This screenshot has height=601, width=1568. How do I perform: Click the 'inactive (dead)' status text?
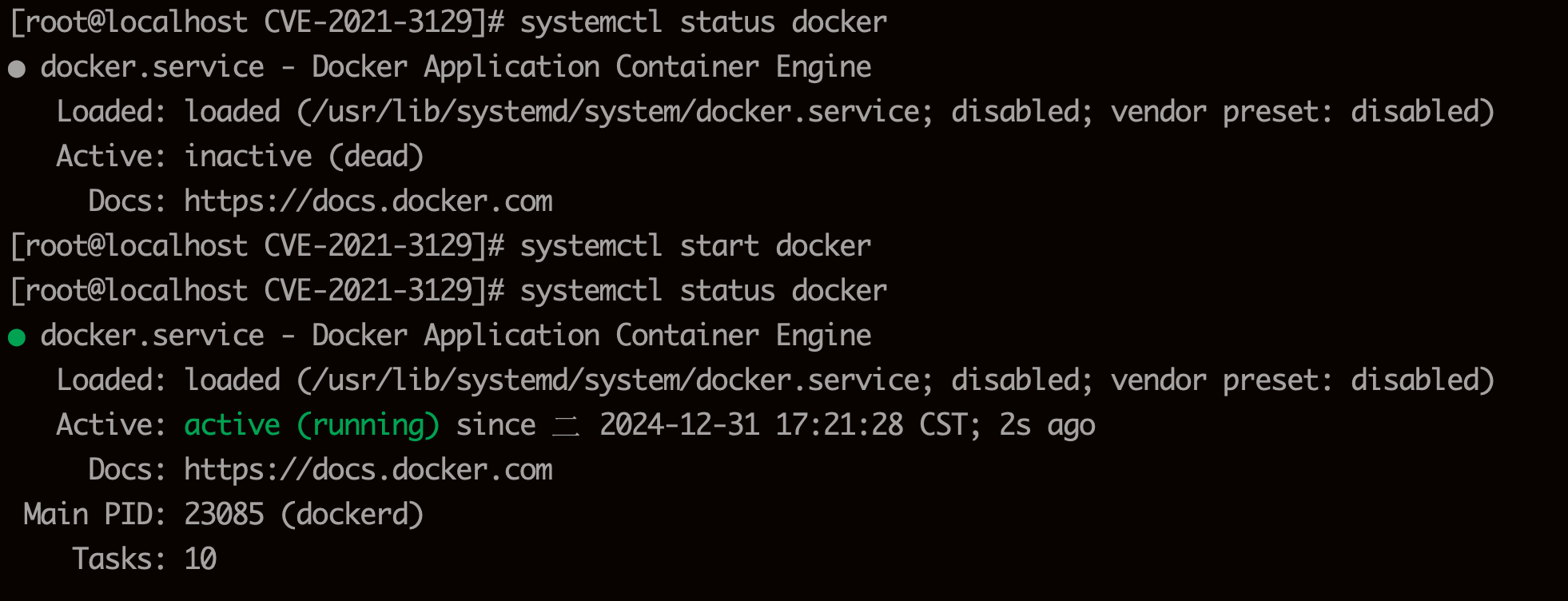[x=304, y=157]
